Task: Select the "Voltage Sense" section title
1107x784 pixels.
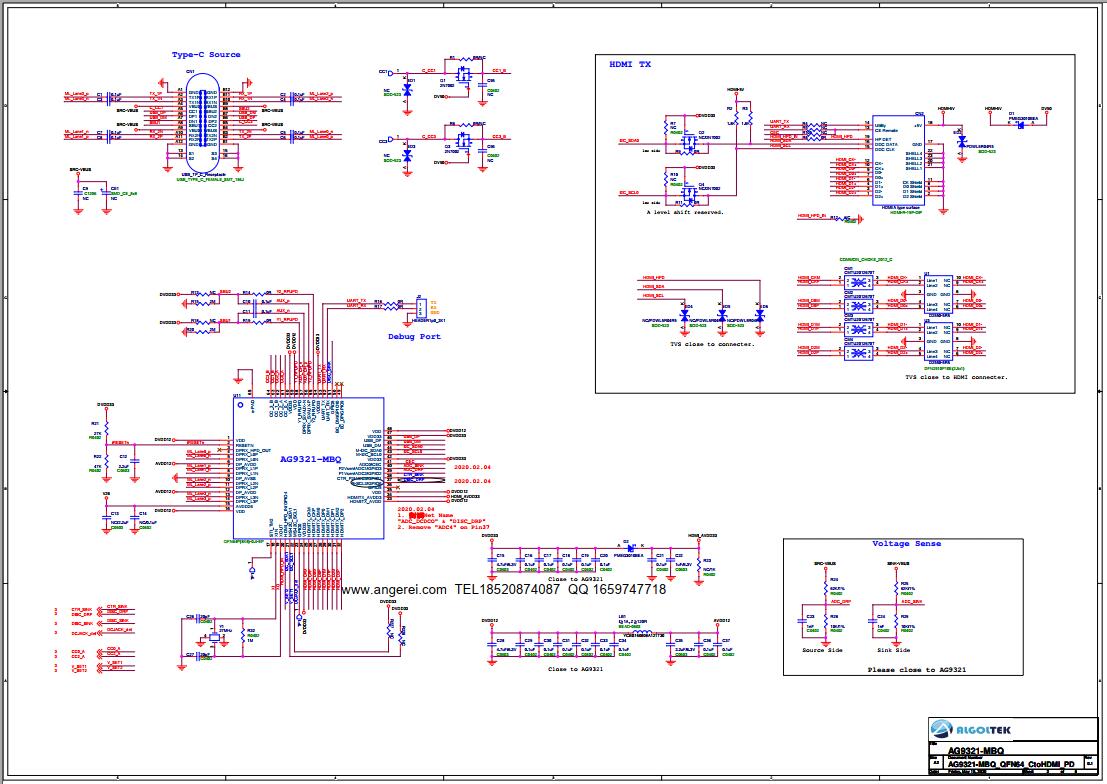Action: tap(905, 543)
